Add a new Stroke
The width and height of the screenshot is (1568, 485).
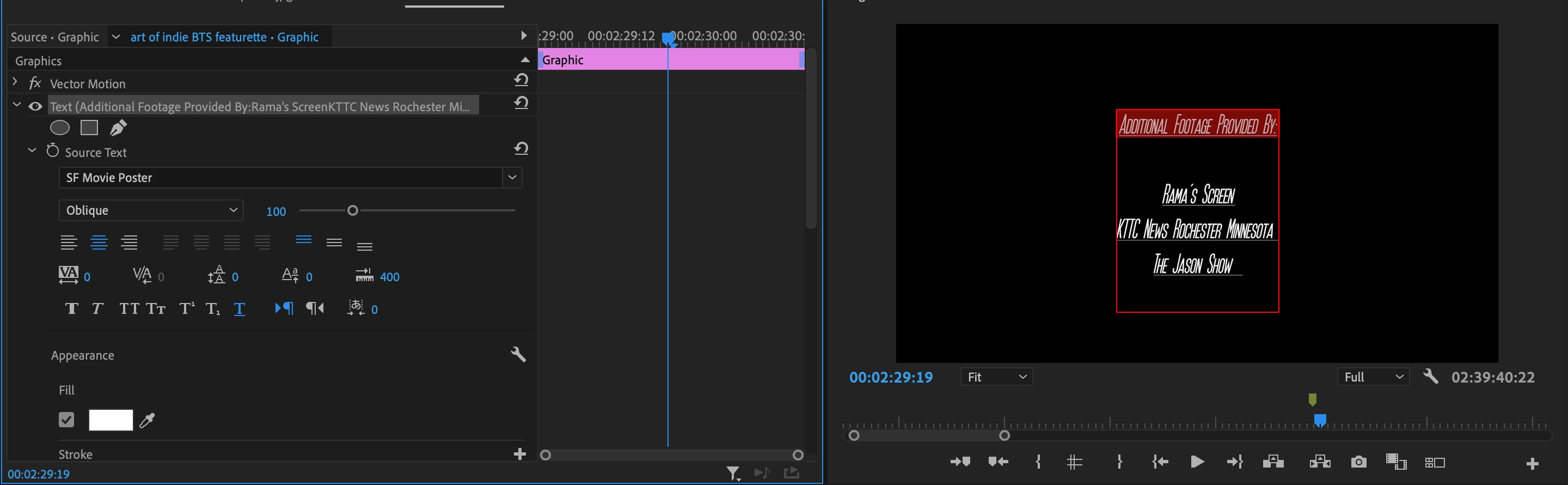520,454
